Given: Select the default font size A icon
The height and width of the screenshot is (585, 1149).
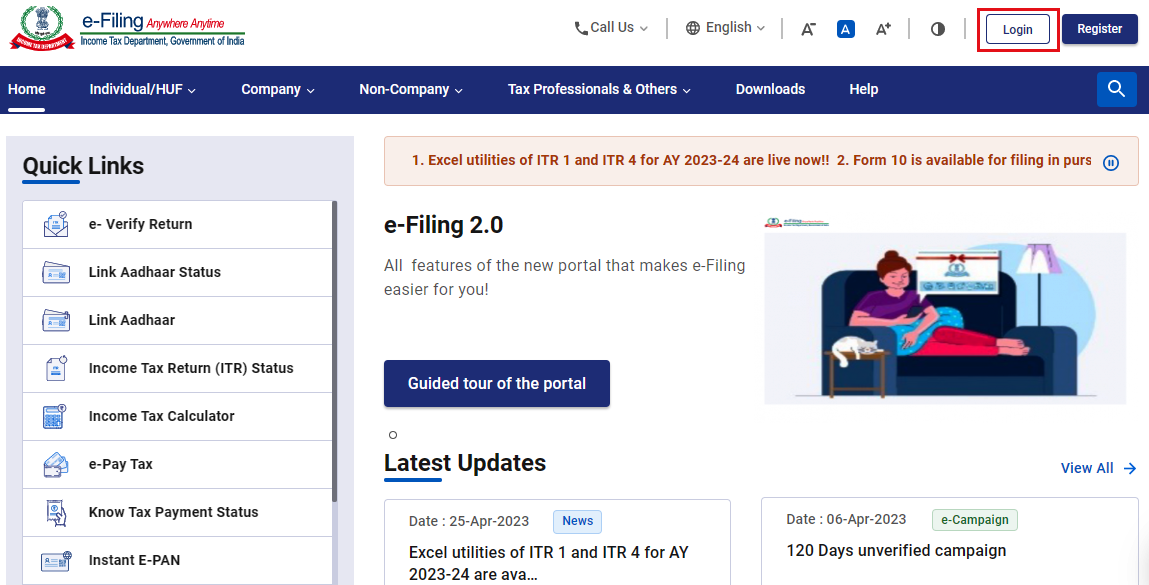Looking at the screenshot, I should 846,29.
